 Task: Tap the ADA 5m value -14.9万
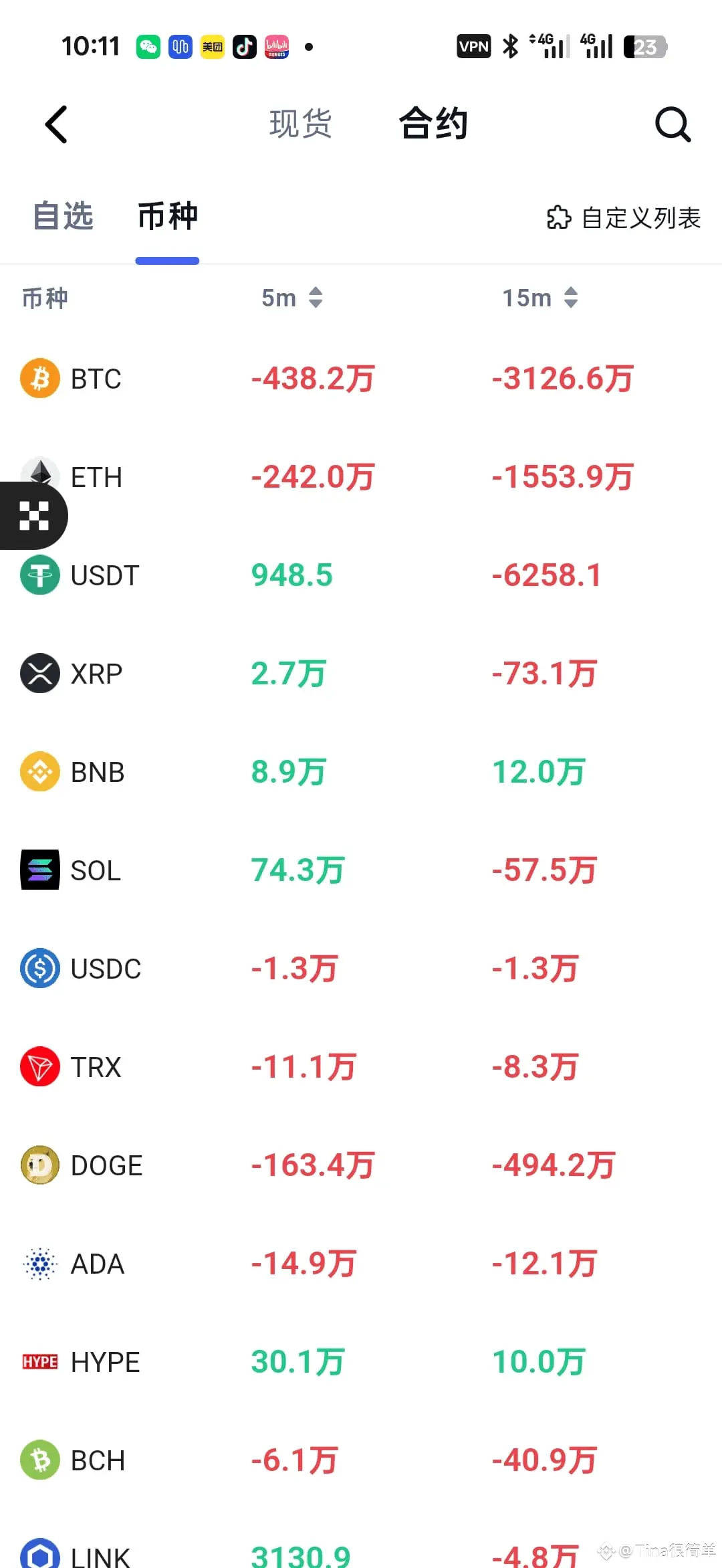pyautogui.click(x=304, y=1264)
